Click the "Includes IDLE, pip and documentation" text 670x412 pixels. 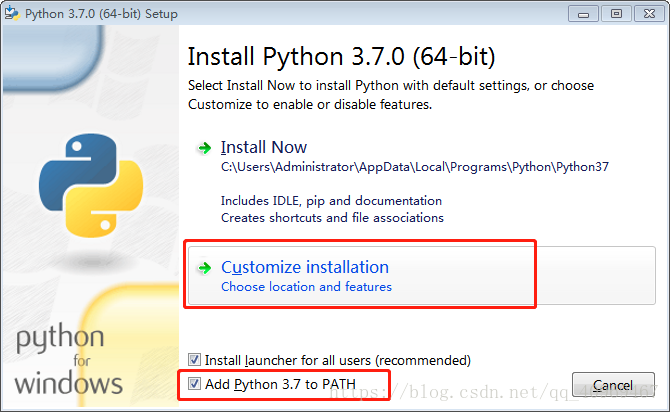click(331, 200)
